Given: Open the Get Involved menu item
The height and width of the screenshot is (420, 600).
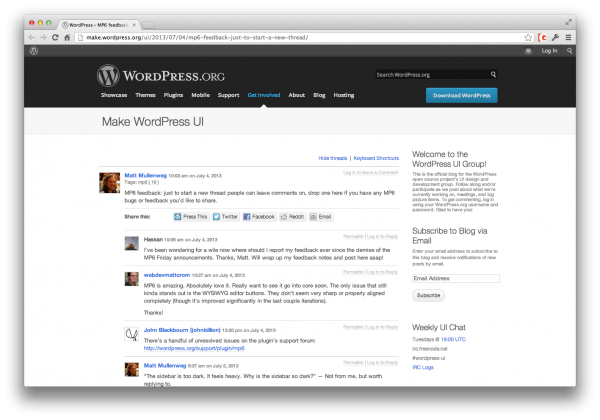Looking at the screenshot, I should pos(264,95).
